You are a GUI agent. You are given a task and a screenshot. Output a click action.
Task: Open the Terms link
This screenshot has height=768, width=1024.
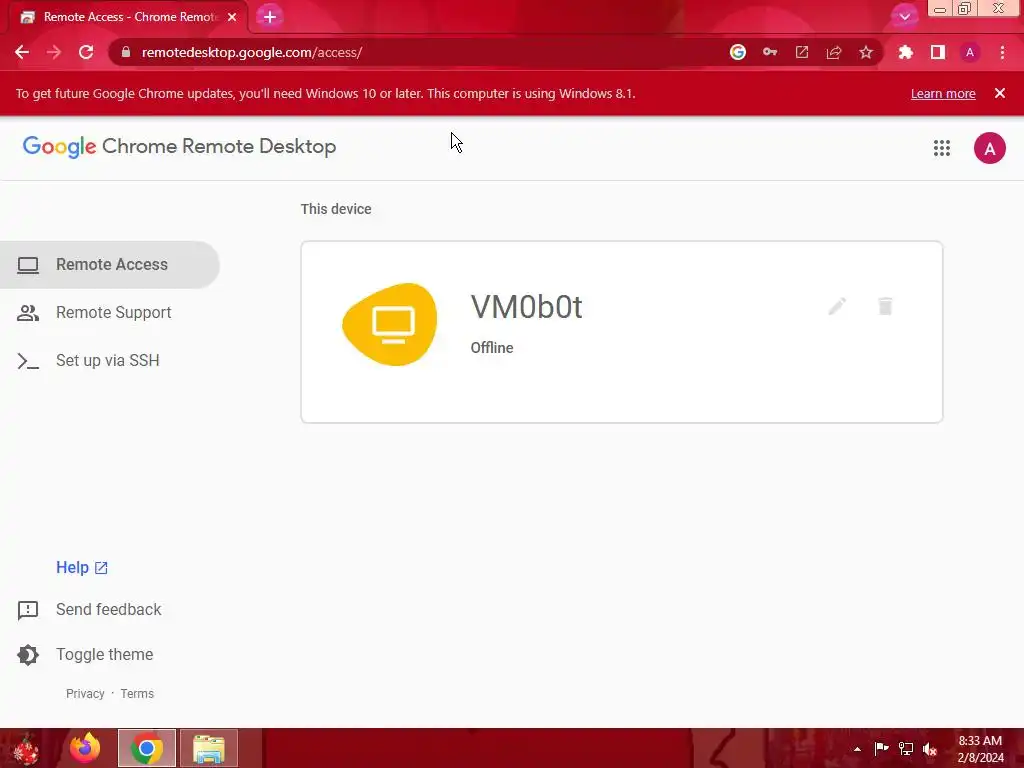coord(137,694)
